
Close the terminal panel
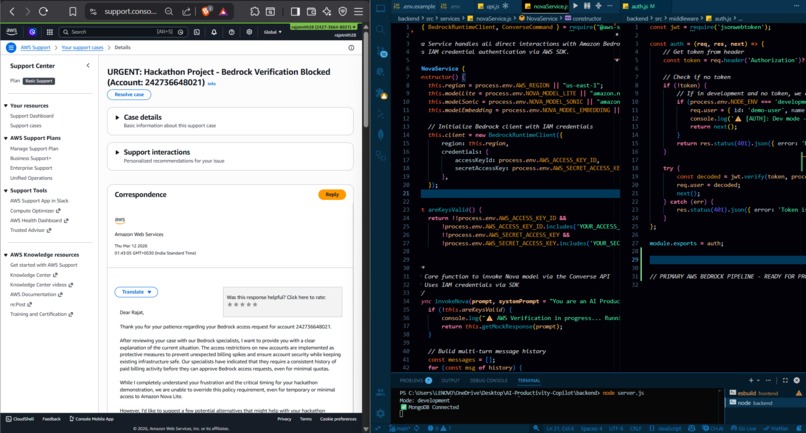coord(796,381)
